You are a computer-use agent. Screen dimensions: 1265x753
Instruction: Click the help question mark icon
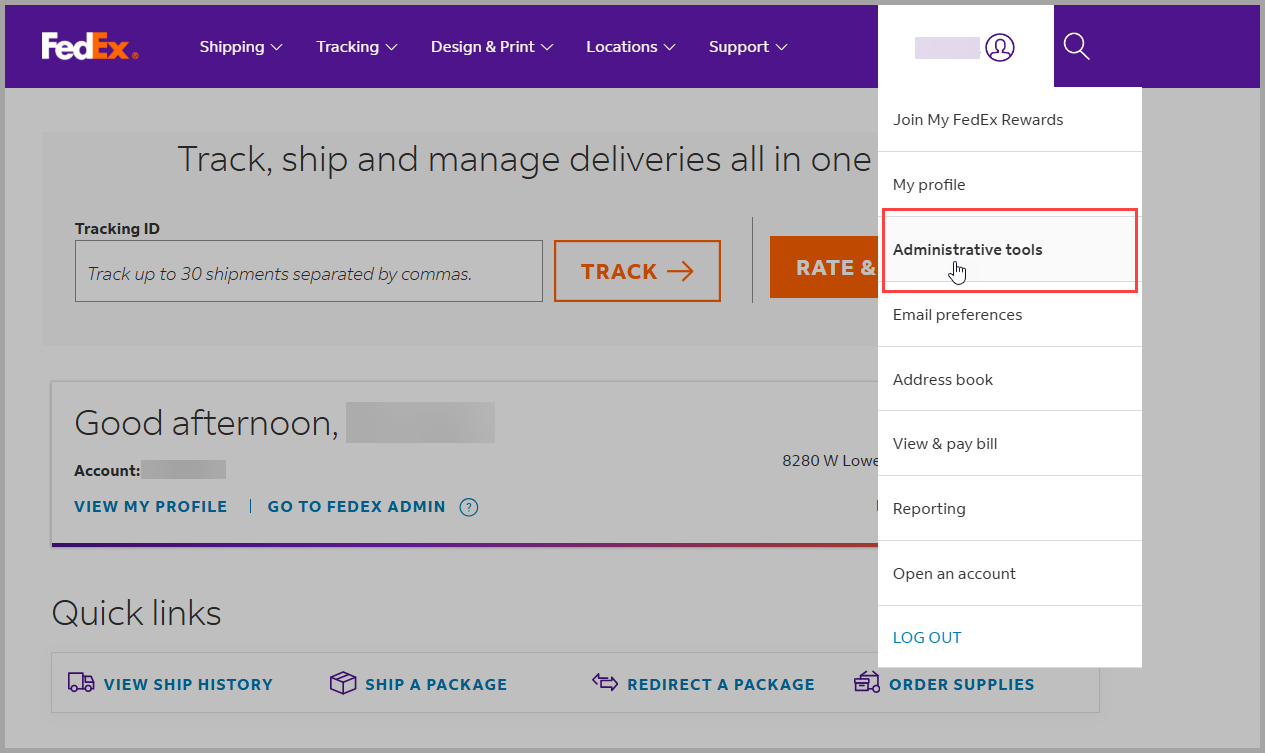tap(468, 507)
